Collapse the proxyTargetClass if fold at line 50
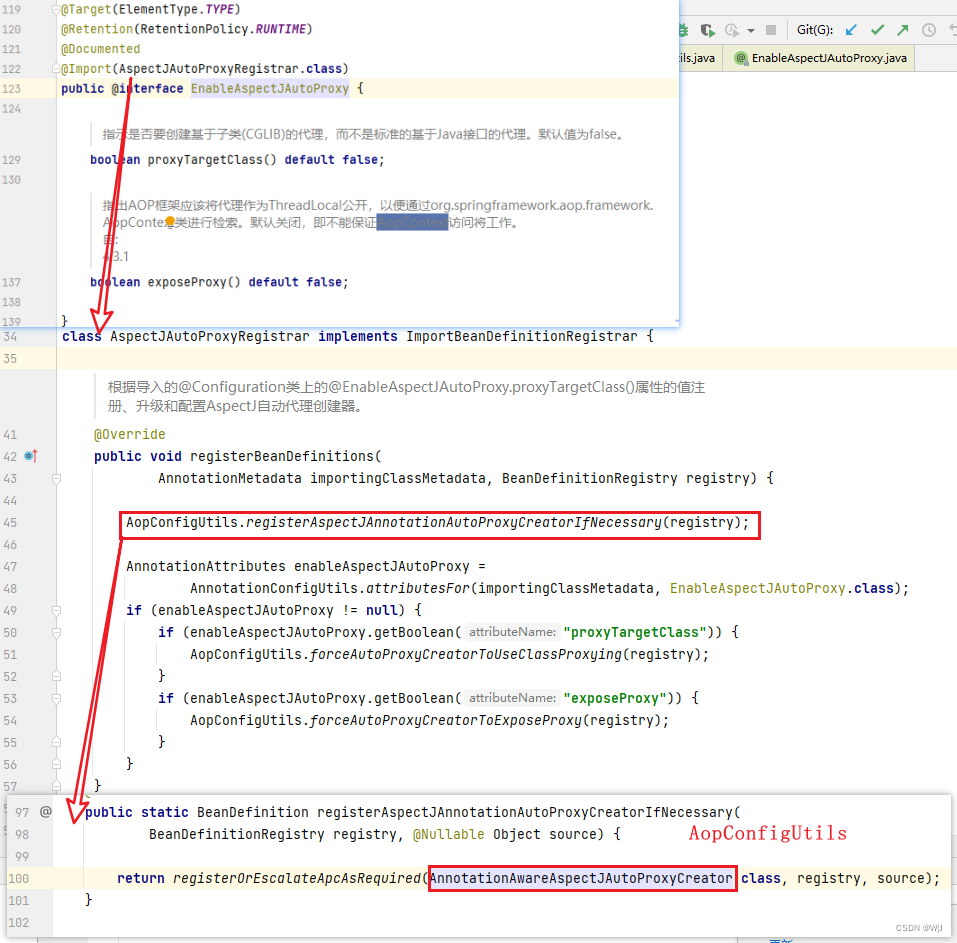 coord(56,632)
